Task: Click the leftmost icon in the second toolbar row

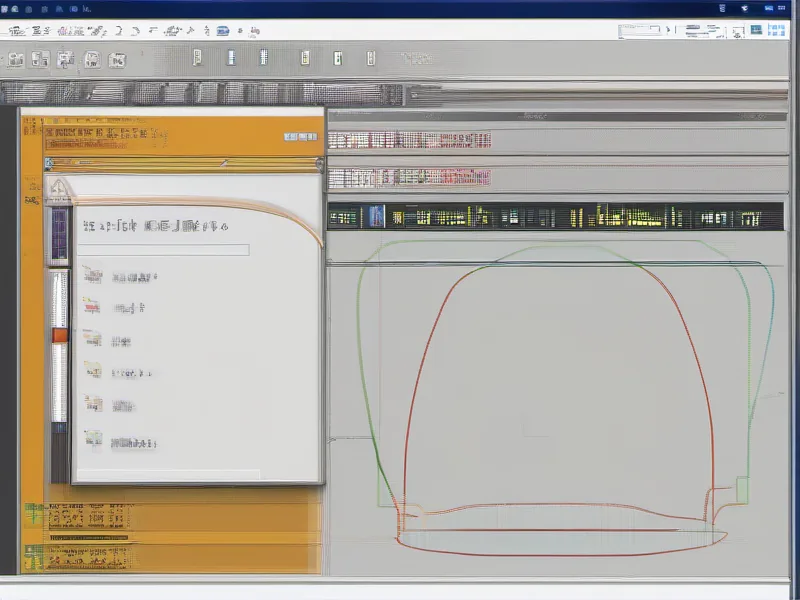Action: tap(14, 59)
